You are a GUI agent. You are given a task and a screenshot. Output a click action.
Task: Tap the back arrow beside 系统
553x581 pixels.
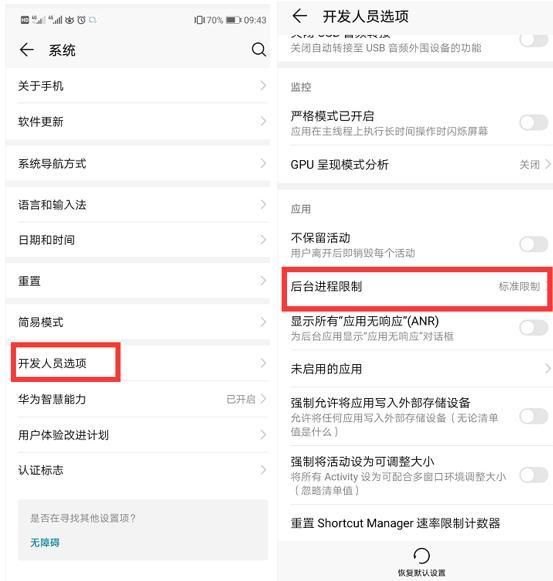[27, 50]
